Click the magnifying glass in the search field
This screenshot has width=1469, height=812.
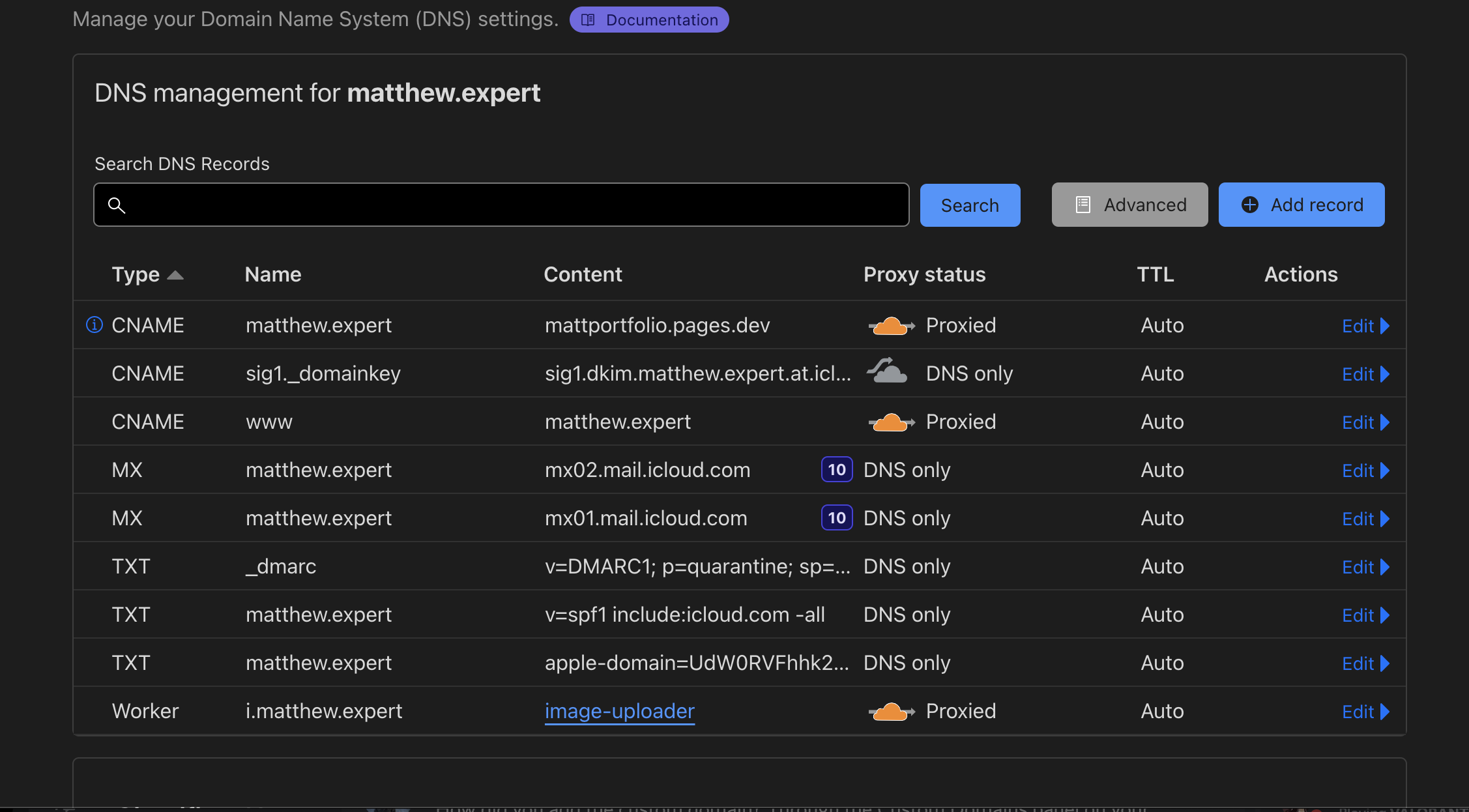tap(117, 205)
